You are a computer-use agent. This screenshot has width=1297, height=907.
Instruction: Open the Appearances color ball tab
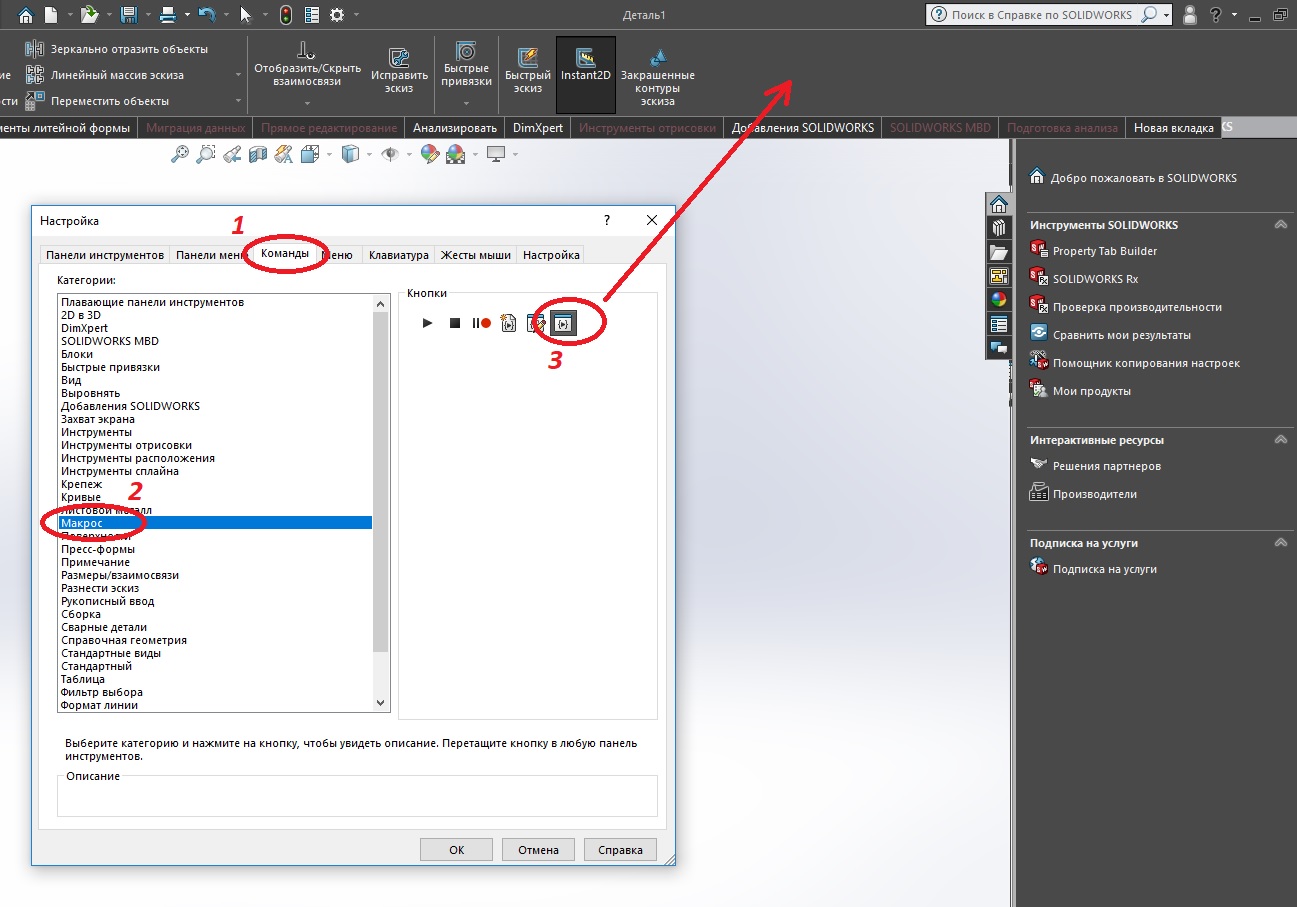tap(998, 300)
